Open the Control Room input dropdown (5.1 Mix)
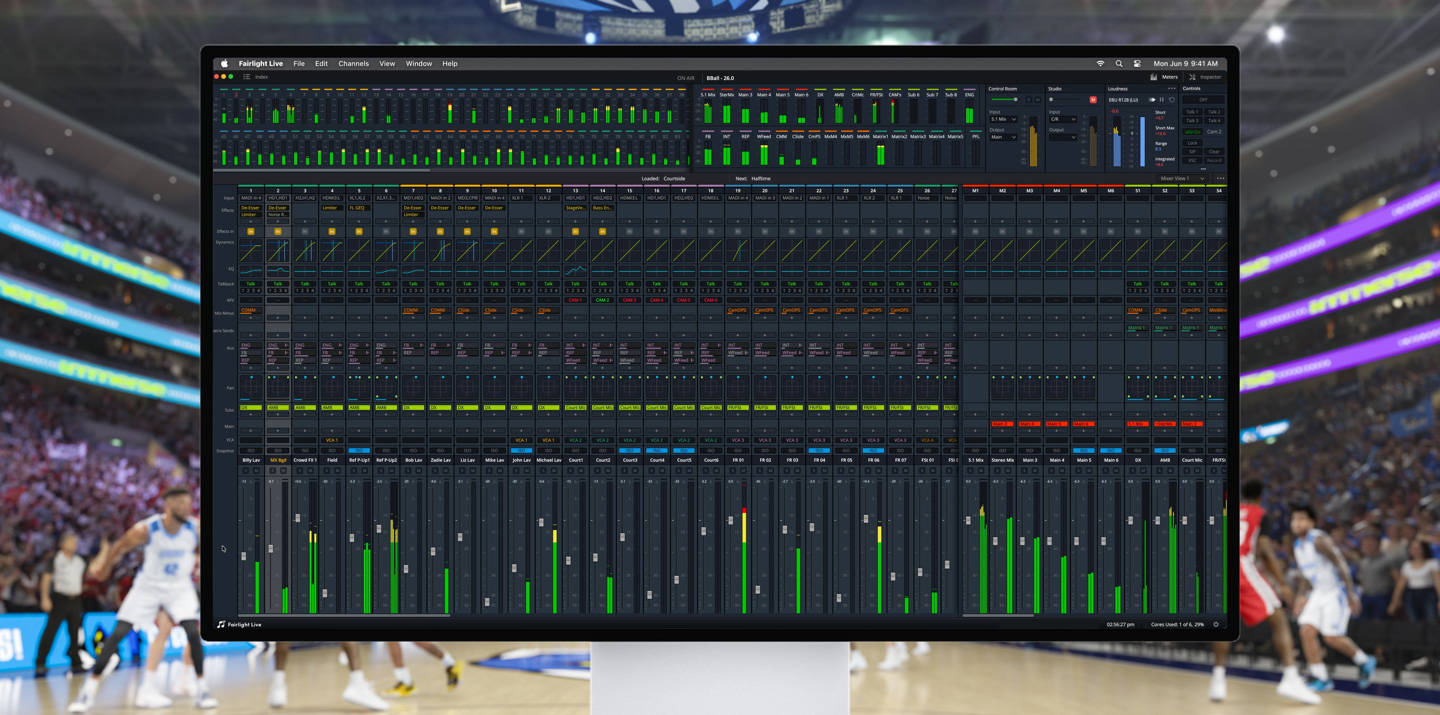The height and width of the screenshot is (715, 1440). coord(1003,119)
